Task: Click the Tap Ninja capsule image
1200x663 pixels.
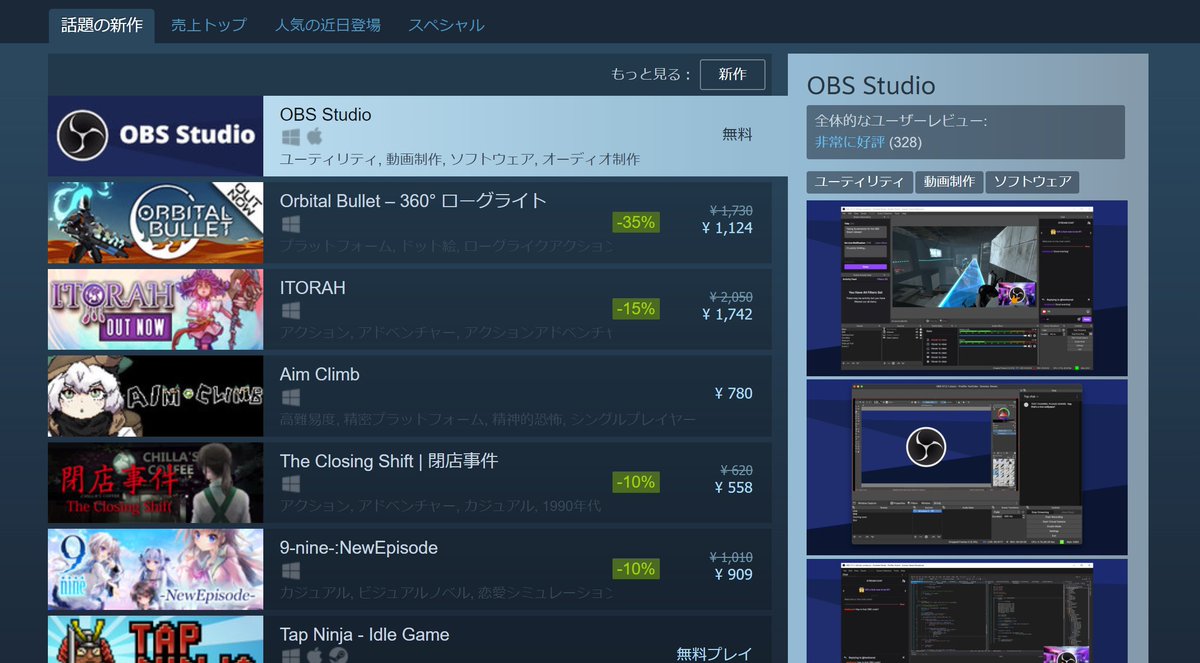Action: [156, 640]
